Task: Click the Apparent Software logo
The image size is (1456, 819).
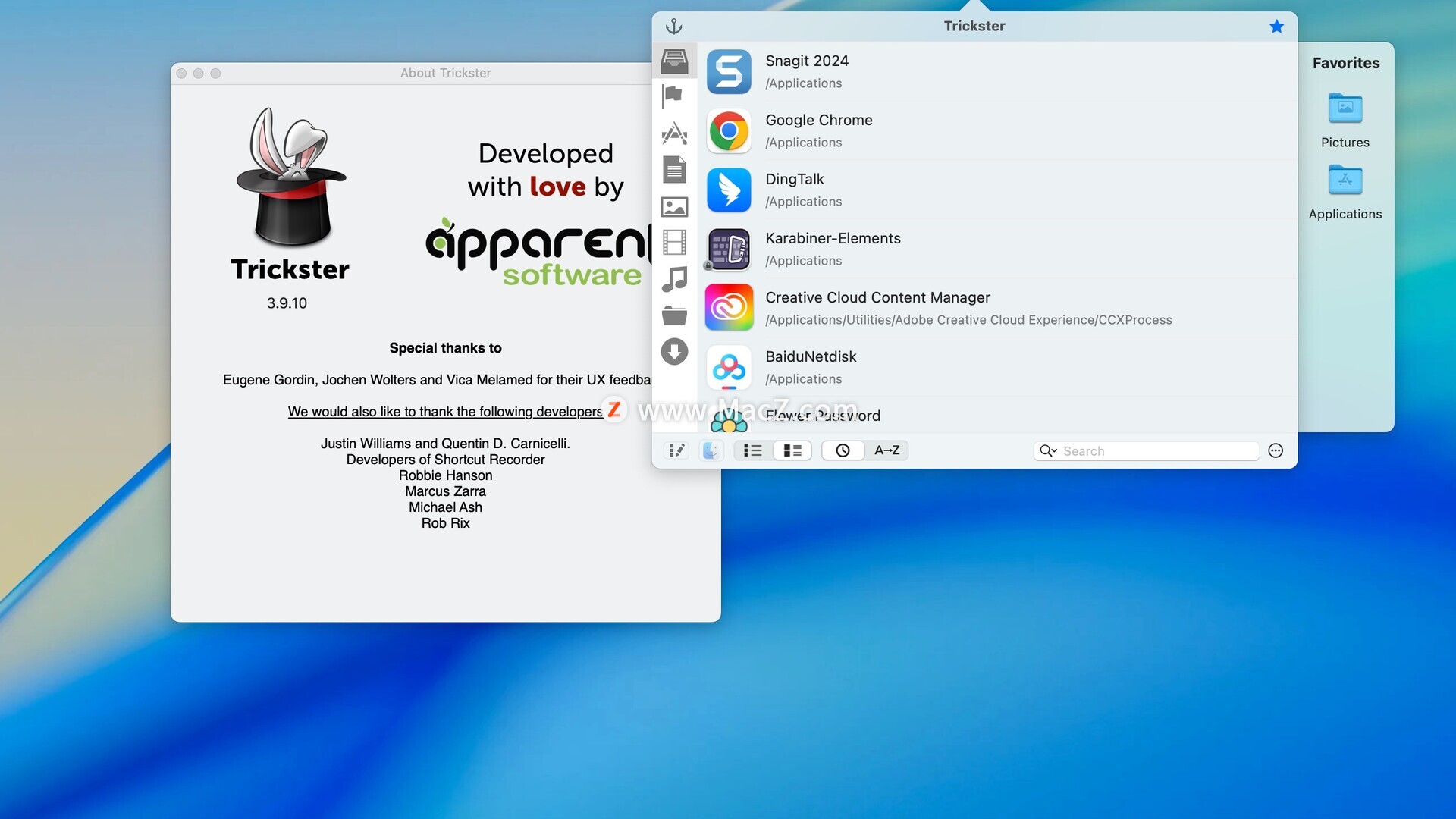Action: pyautogui.click(x=538, y=253)
